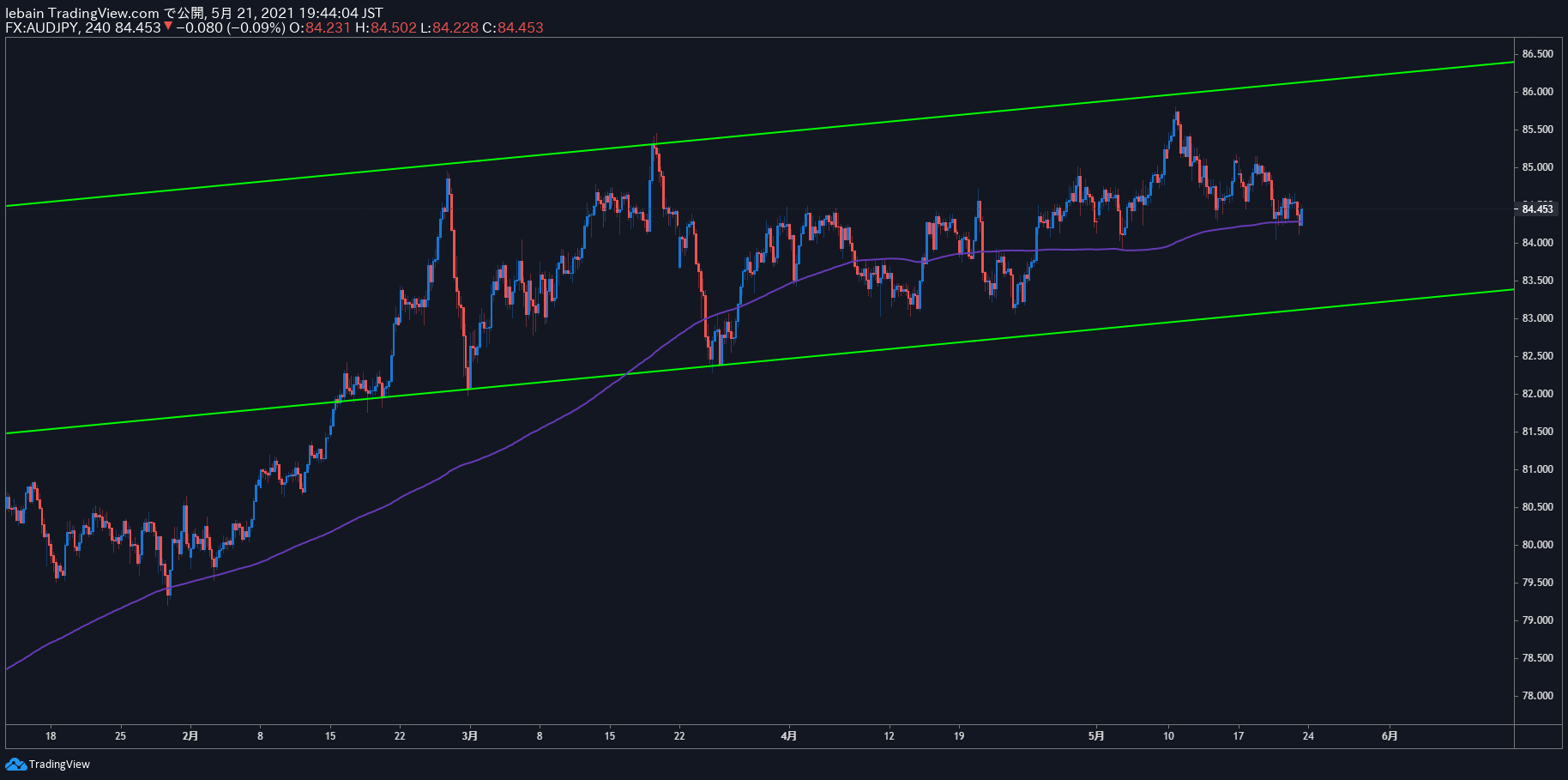Click the current price label 84.453 on axis
Image resolution: width=1568 pixels, height=780 pixels.
[1537, 209]
